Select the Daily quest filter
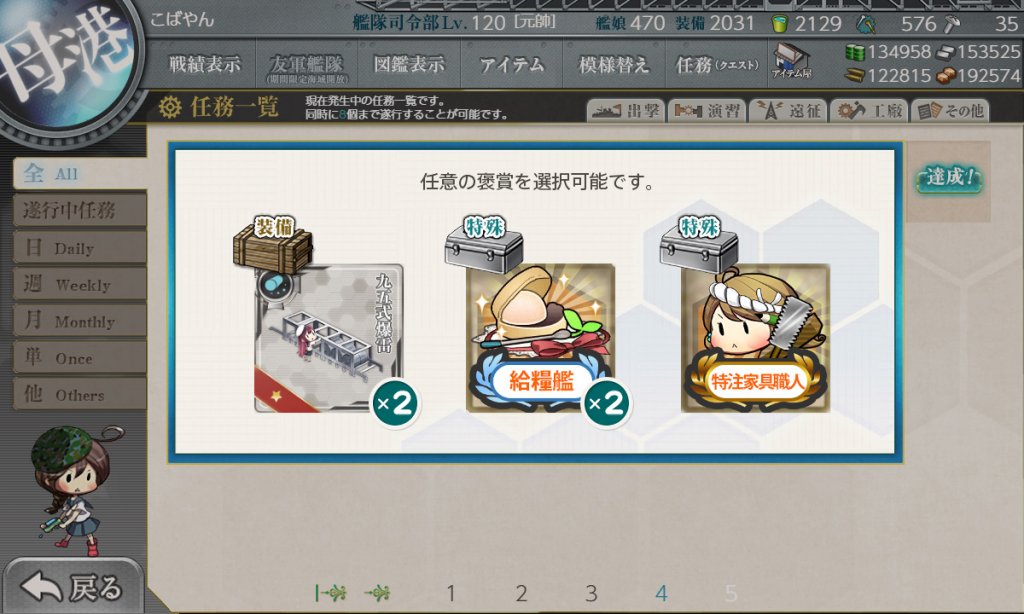The height and width of the screenshot is (614, 1024). [x=80, y=248]
